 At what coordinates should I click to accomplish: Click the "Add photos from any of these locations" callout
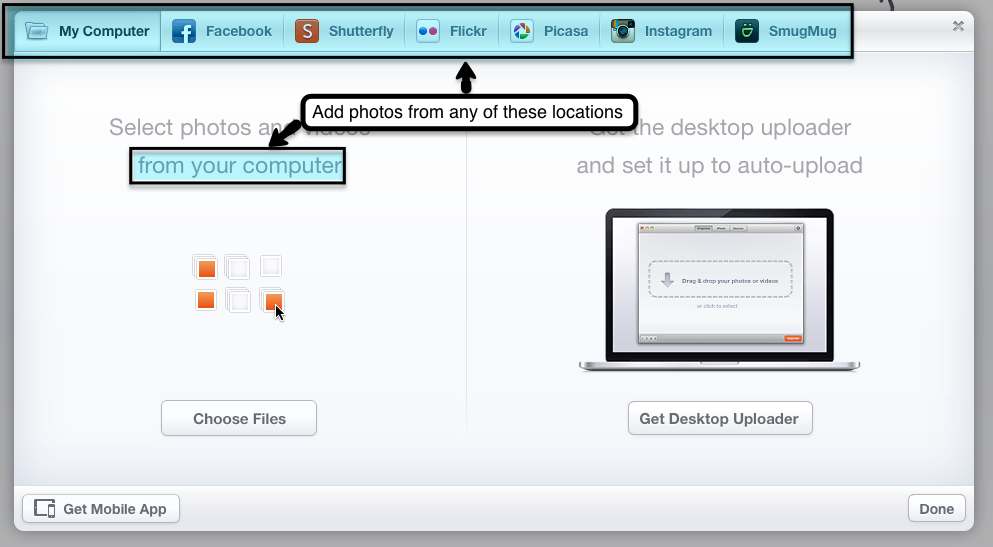click(468, 112)
